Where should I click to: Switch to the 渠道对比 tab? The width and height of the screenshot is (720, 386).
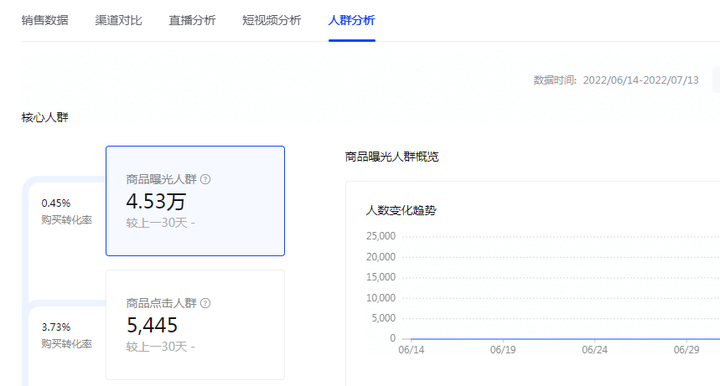118,20
